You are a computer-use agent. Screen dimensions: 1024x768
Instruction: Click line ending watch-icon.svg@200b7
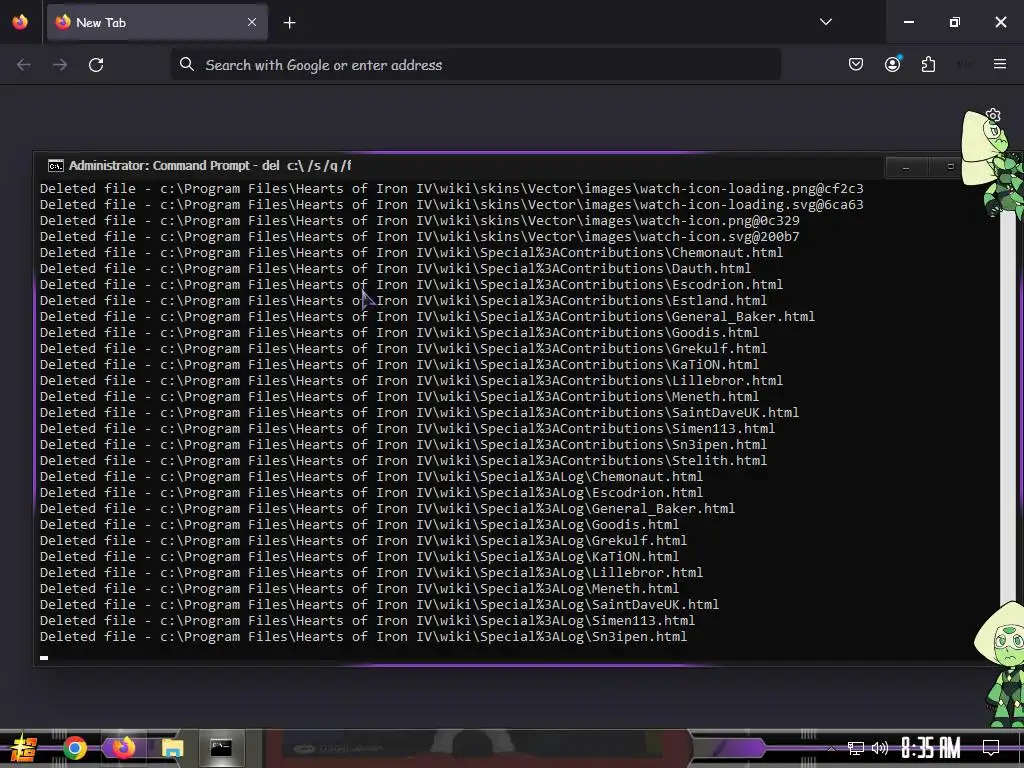coord(419,236)
